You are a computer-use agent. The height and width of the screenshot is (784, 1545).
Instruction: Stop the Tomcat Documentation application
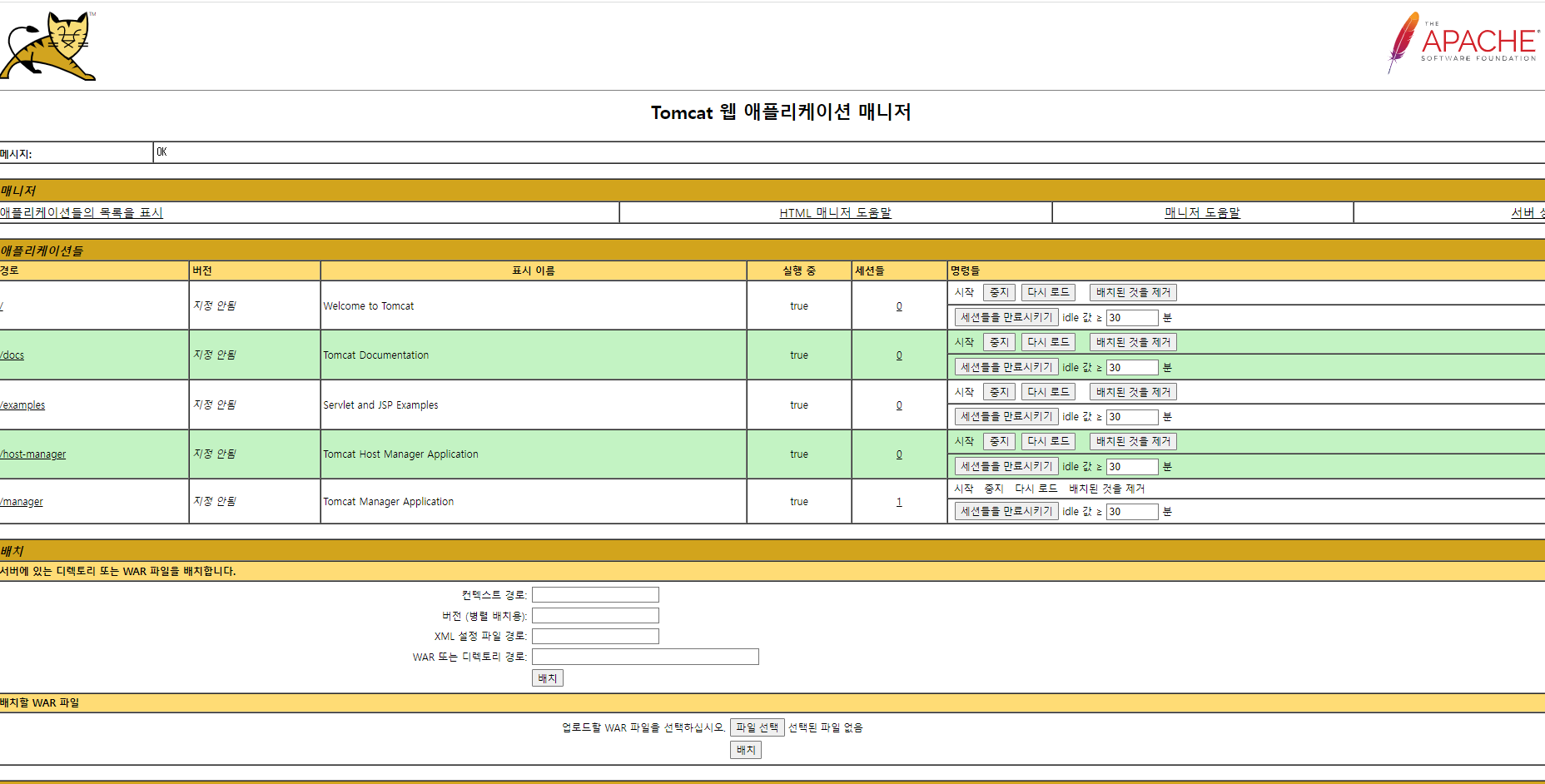coord(999,342)
